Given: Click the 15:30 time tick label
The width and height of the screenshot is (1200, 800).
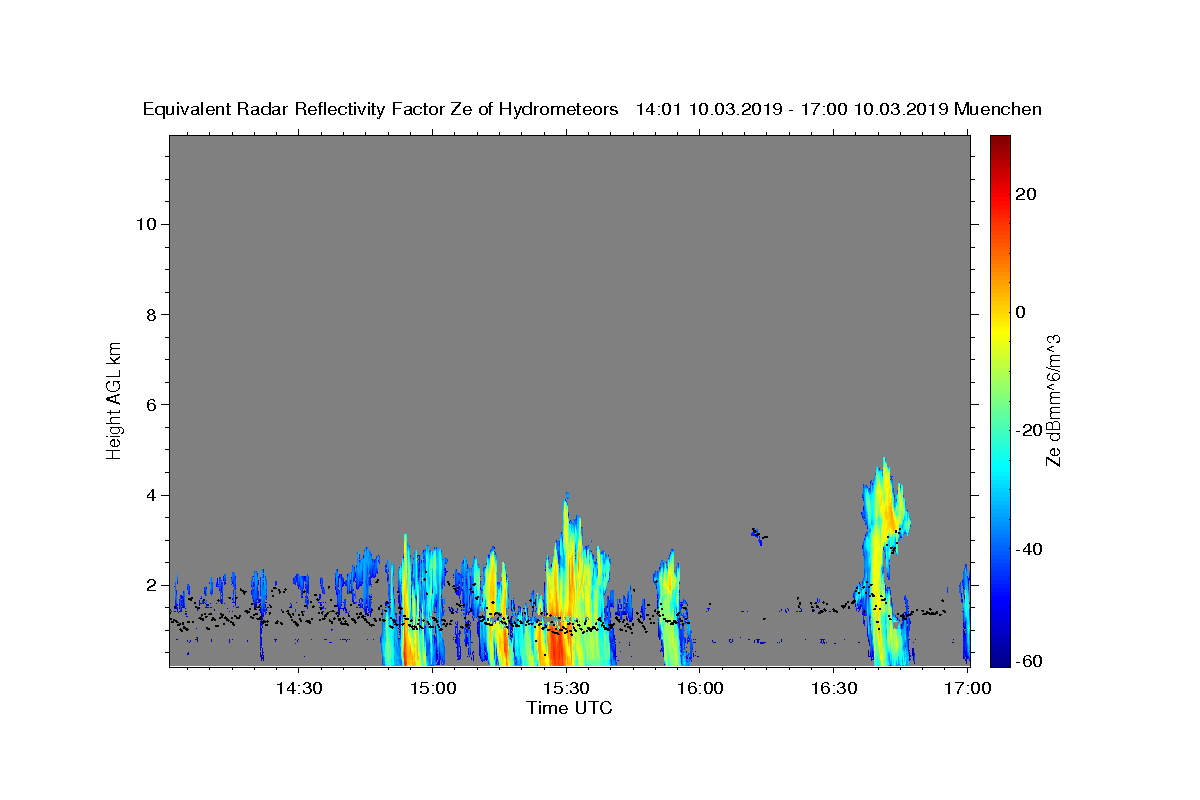Looking at the screenshot, I should pos(566,688).
